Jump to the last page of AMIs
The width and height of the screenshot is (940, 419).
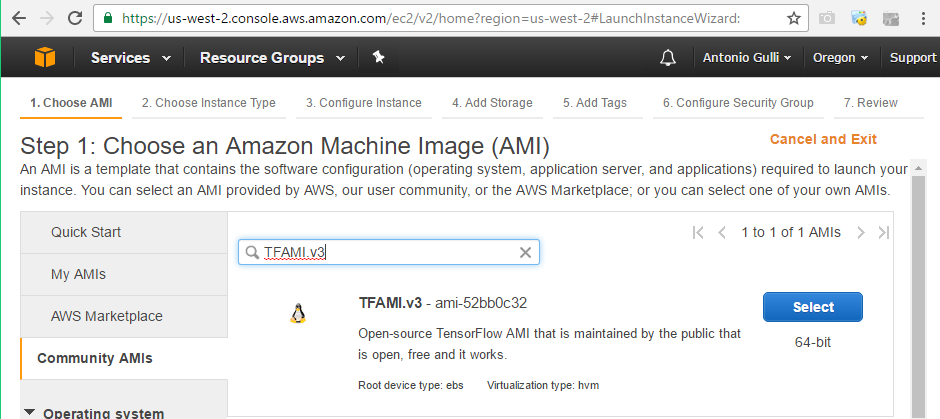[883, 232]
